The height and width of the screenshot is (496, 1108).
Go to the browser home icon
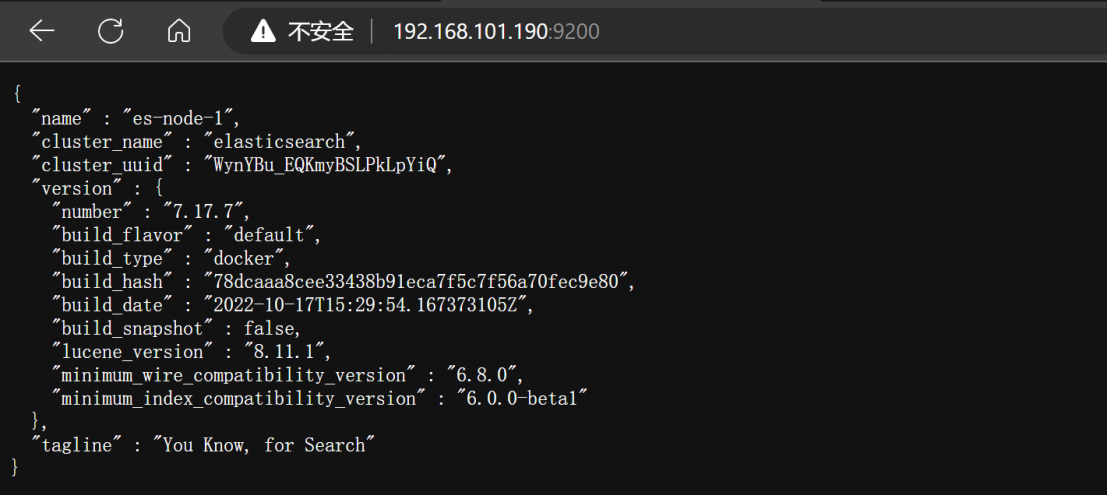[179, 31]
